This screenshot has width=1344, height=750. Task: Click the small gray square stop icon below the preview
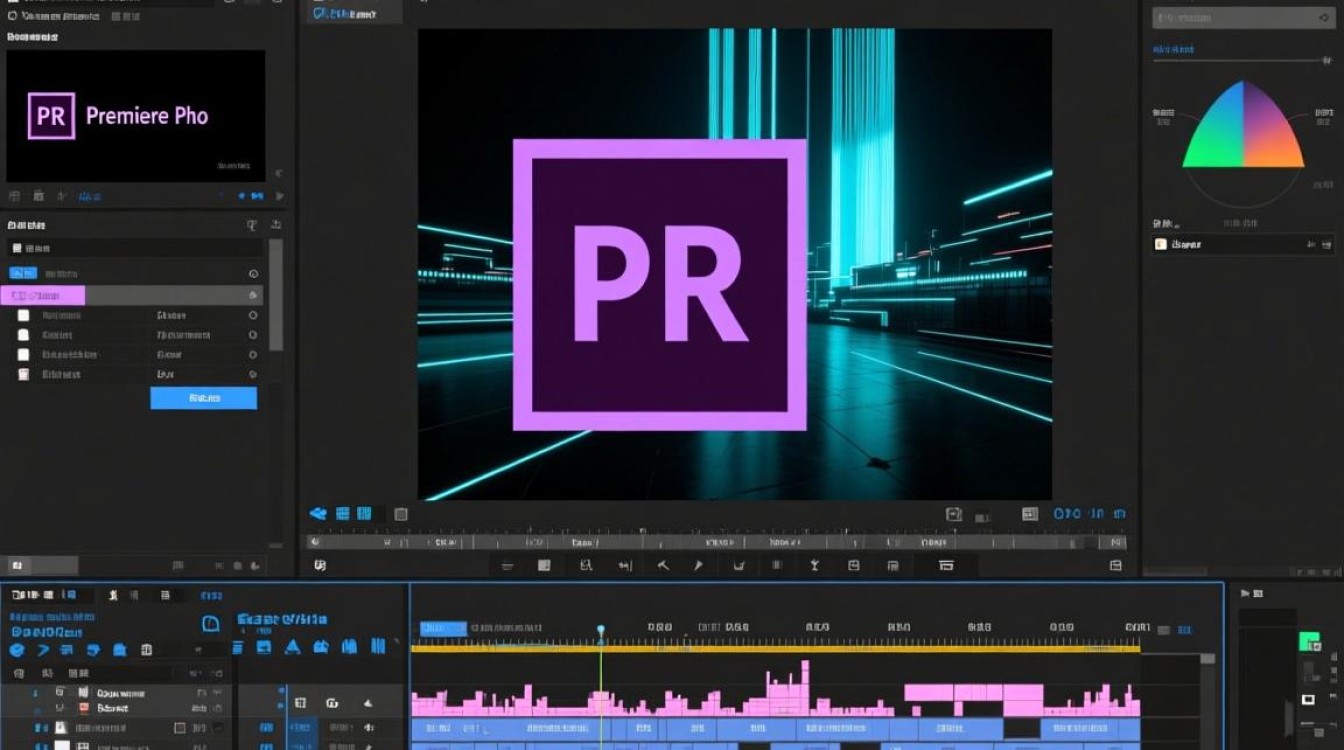point(401,514)
